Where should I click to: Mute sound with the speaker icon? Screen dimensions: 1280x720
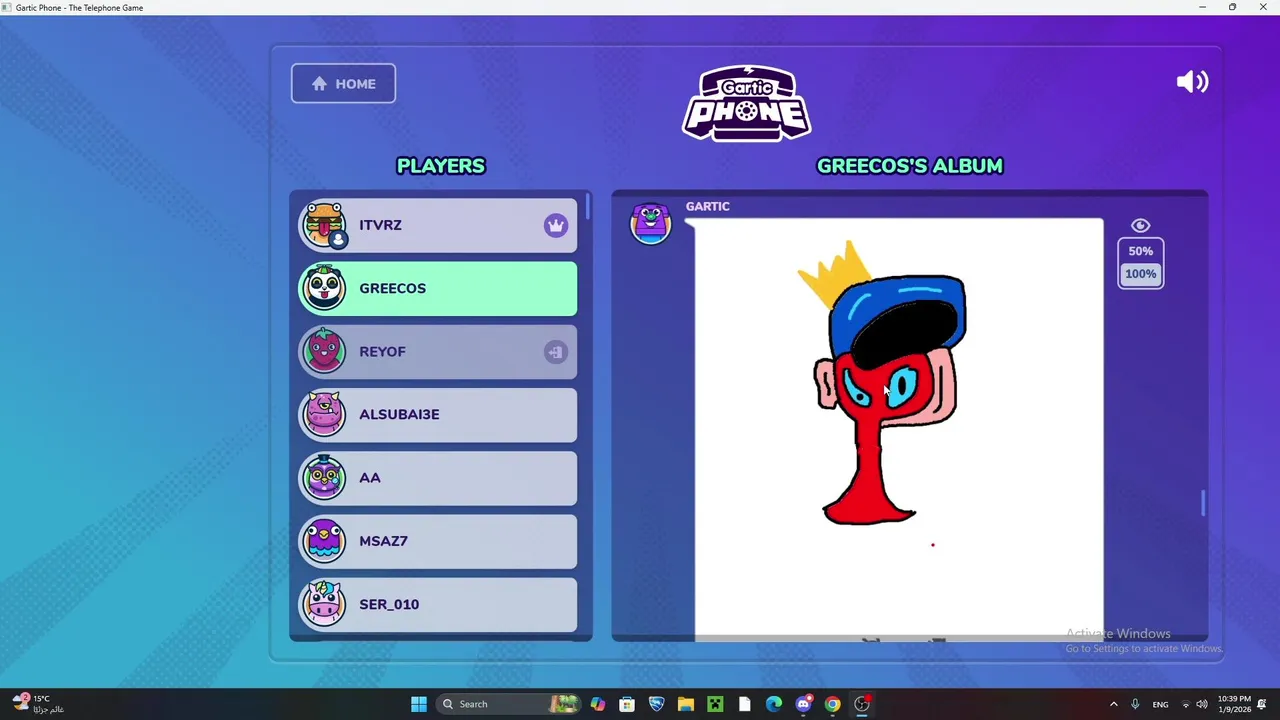(x=1192, y=82)
